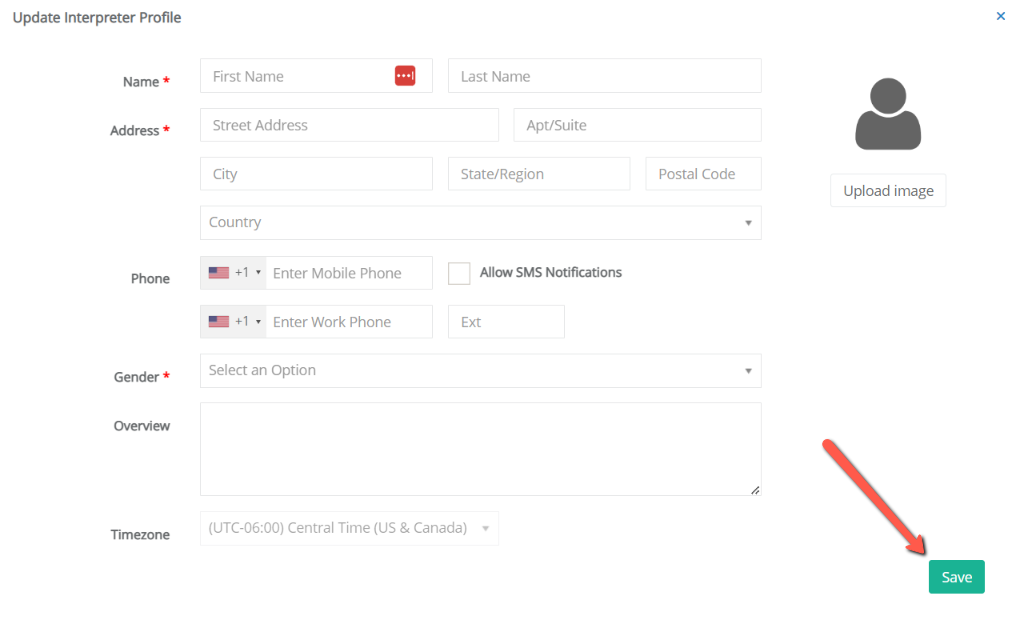Click the resize handle on Overview textarea
Viewport: 1016px width, 635px height.
coord(756,489)
